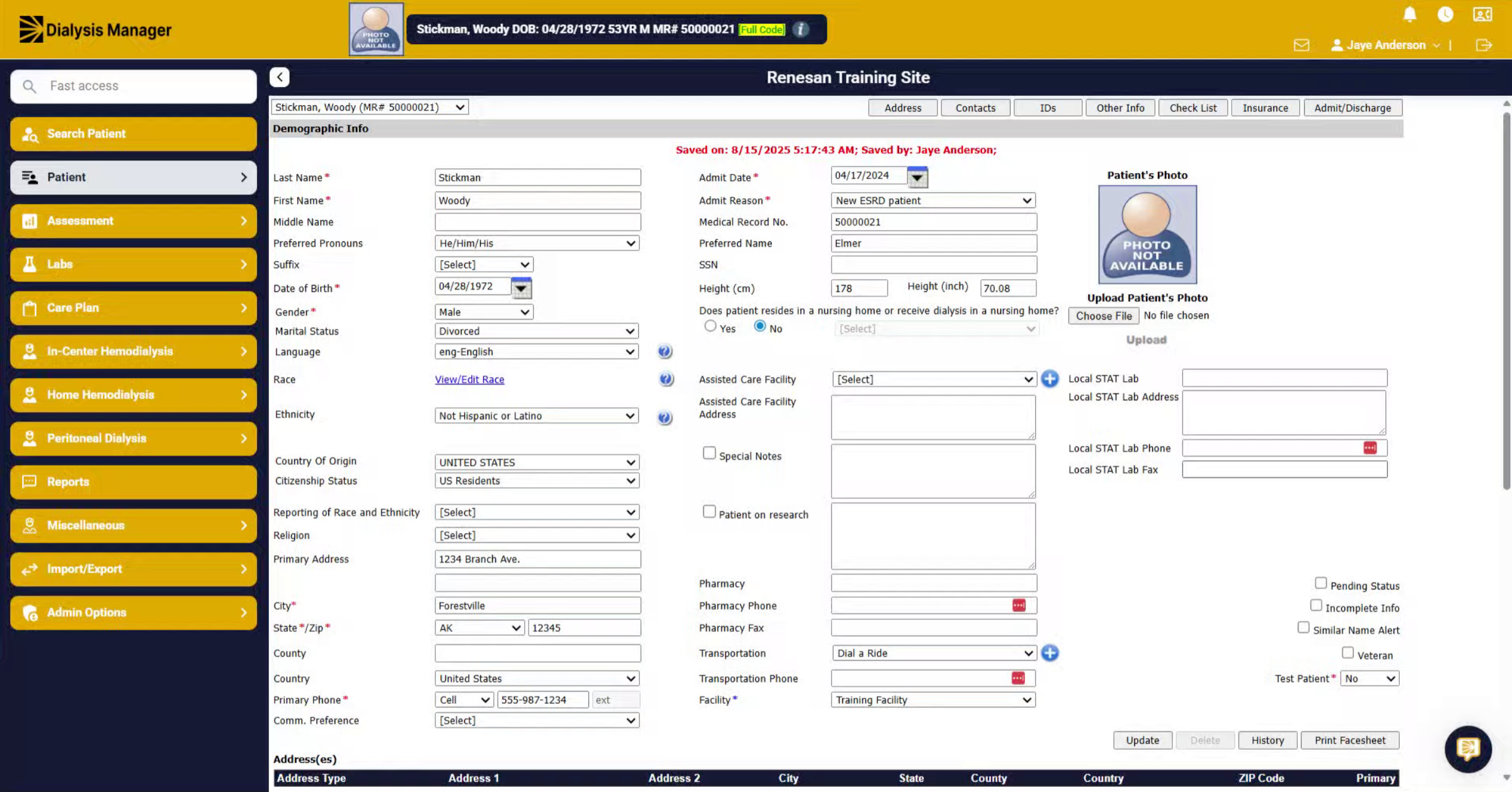1512x792 pixels.
Task: Open the View/Edit Race link
Action: [469, 379]
